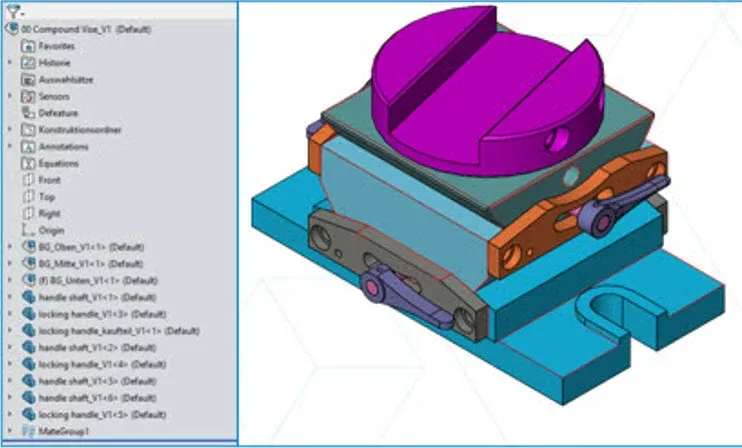Click the filter funnel icon above the tree
742x448 pixels.
(x=11, y=13)
